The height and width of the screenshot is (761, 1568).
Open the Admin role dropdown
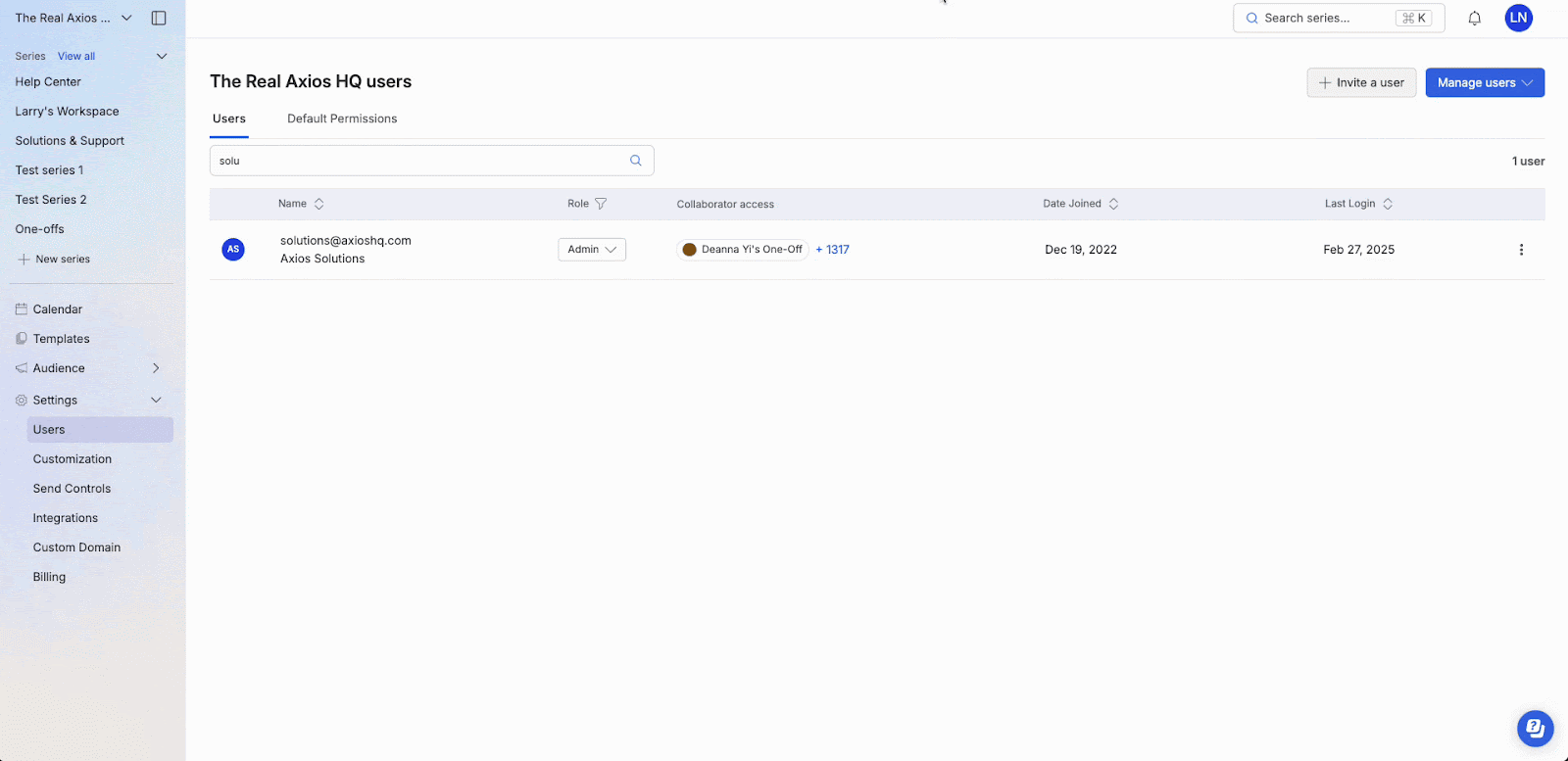(592, 250)
